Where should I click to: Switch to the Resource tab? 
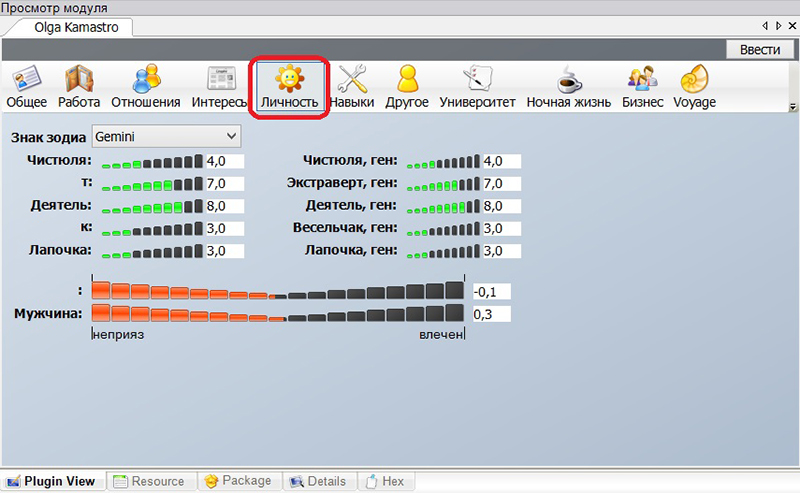point(151,481)
